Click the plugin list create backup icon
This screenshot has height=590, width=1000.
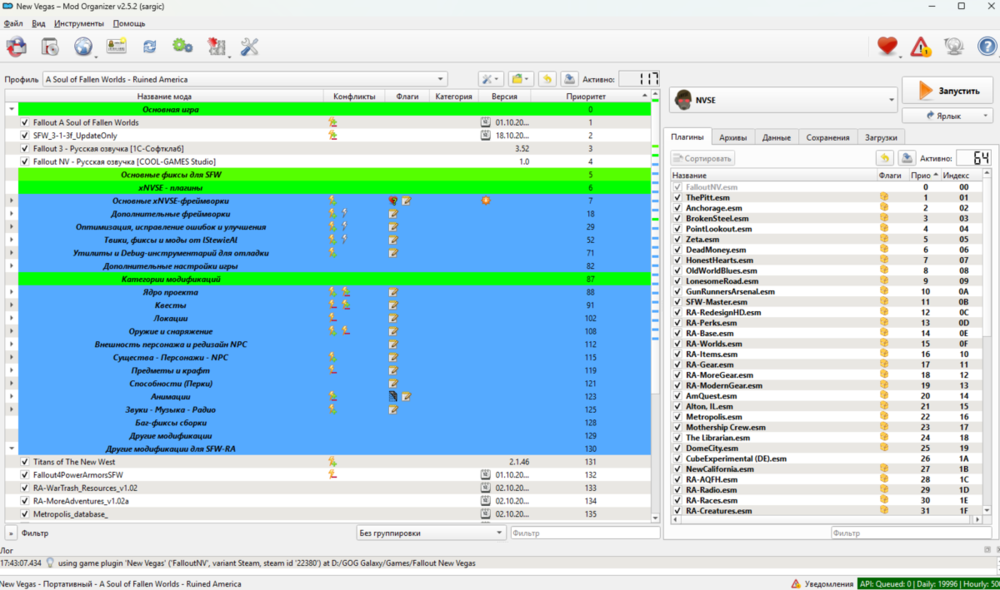coord(906,158)
